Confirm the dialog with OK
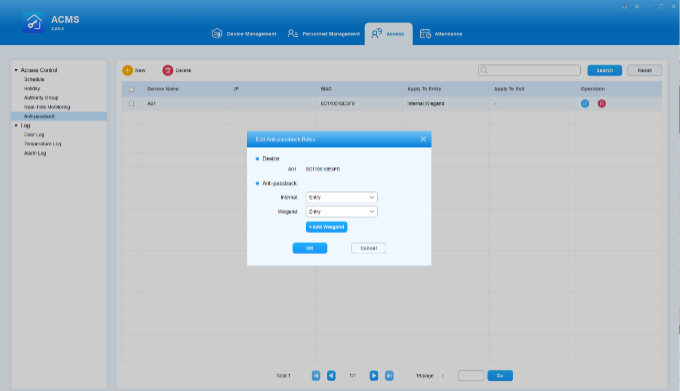 310,248
